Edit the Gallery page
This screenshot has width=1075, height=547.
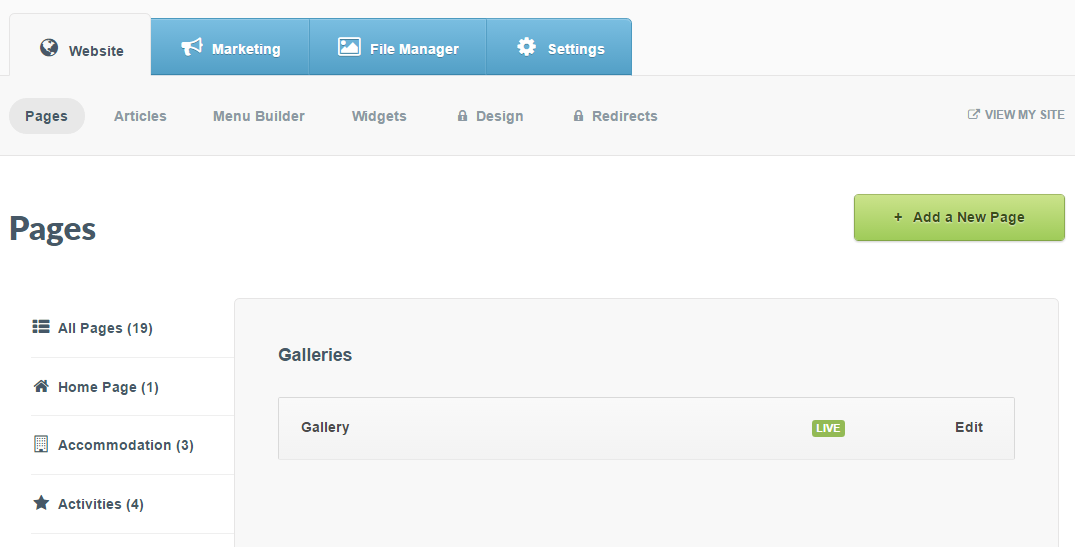click(x=969, y=427)
